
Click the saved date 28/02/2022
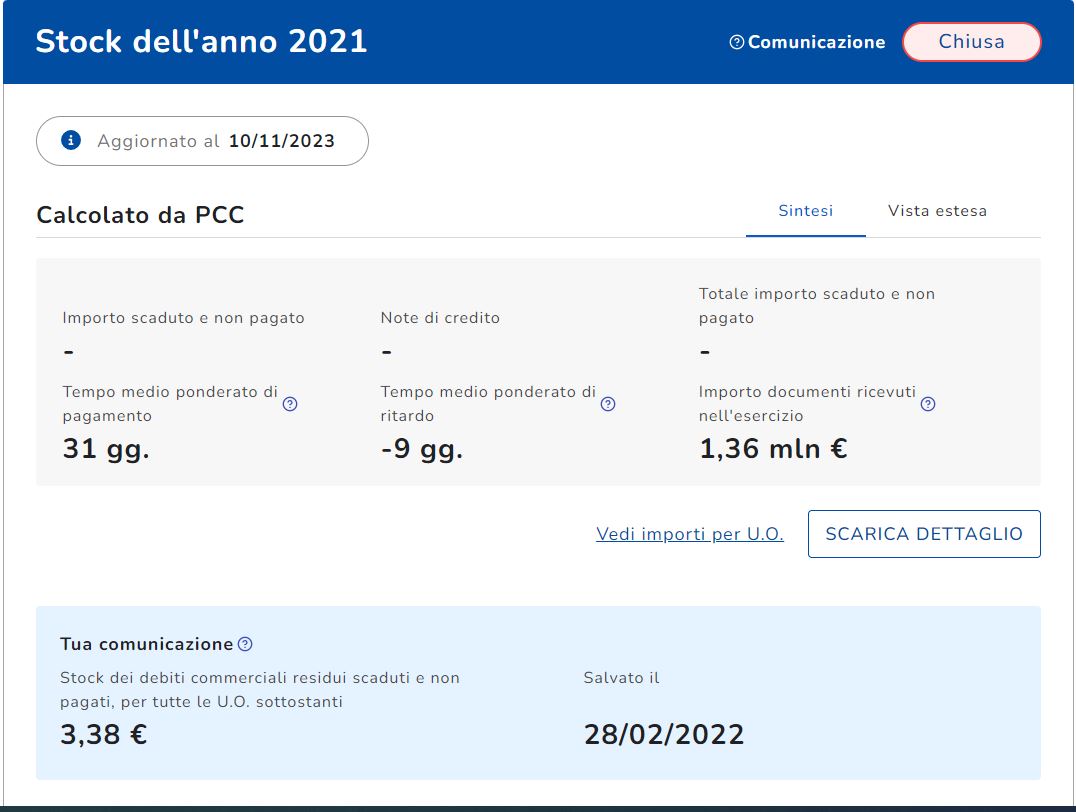[x=664, y=735]
